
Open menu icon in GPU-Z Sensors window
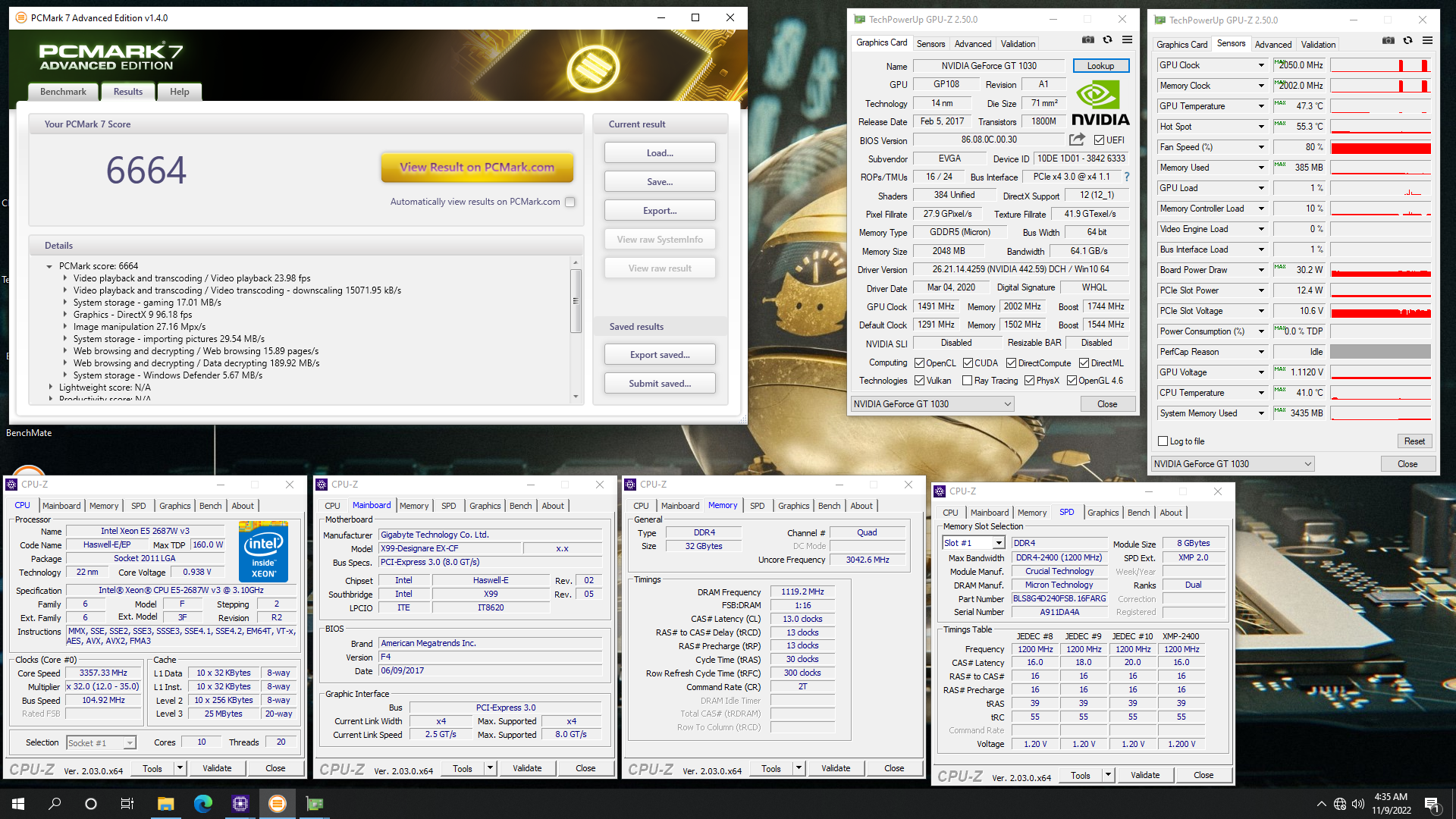coord(1427,40)
